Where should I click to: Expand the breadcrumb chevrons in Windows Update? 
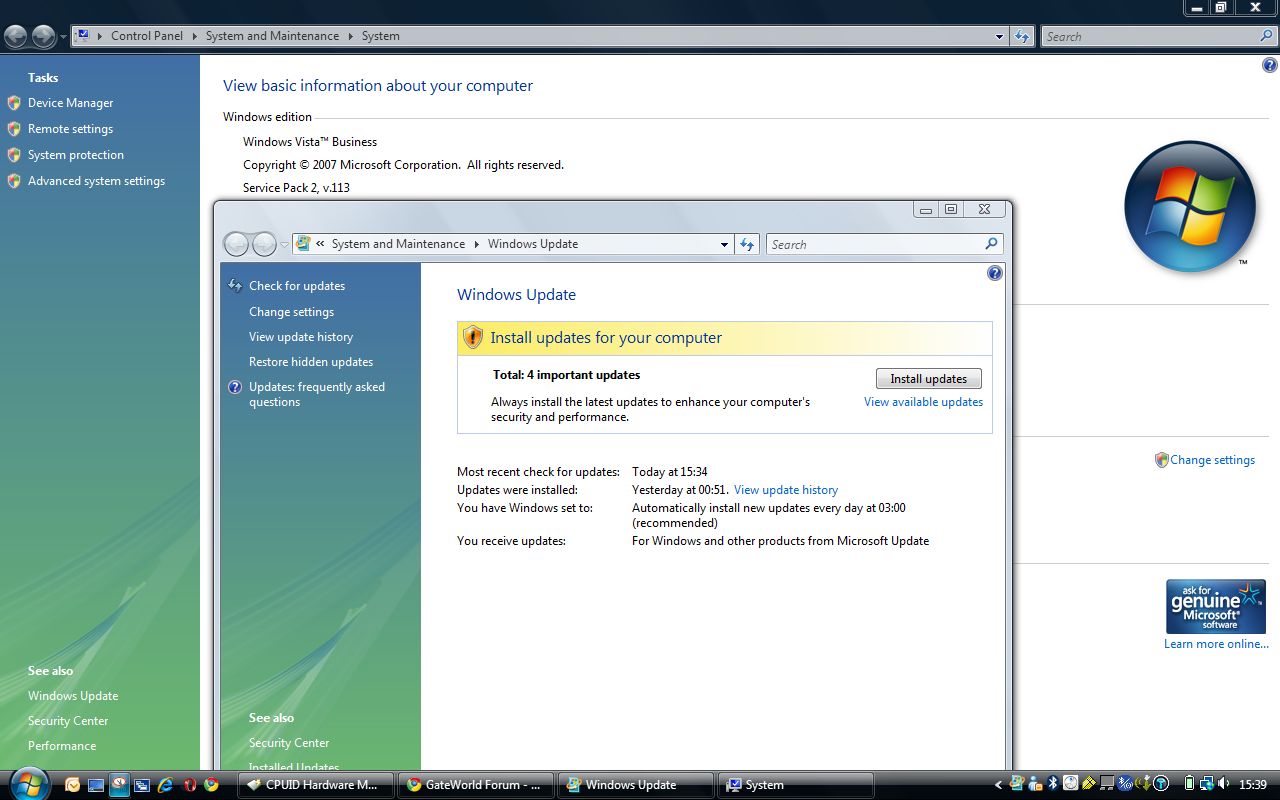(320, 244)
